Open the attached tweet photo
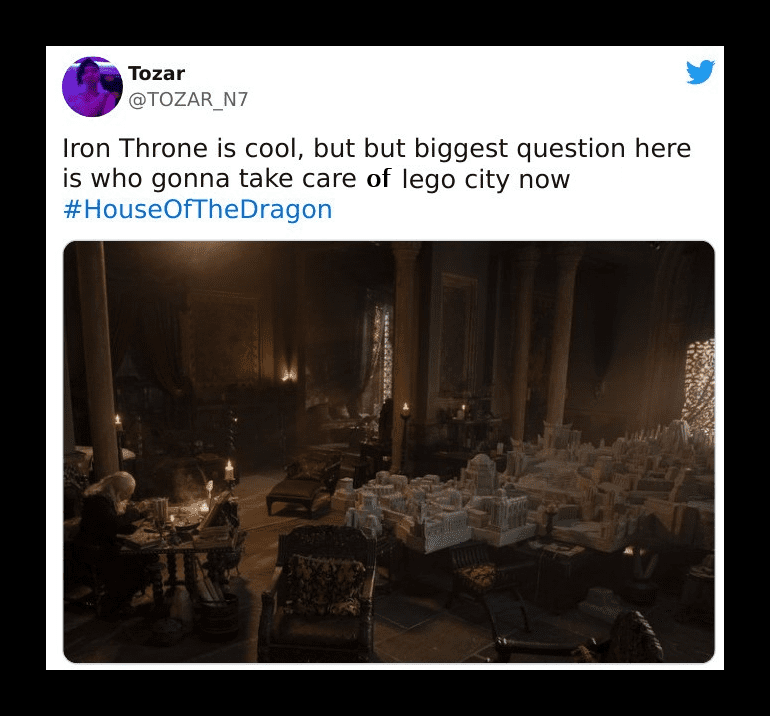Viewport: 770px width, 716px height. click(389, 452)
